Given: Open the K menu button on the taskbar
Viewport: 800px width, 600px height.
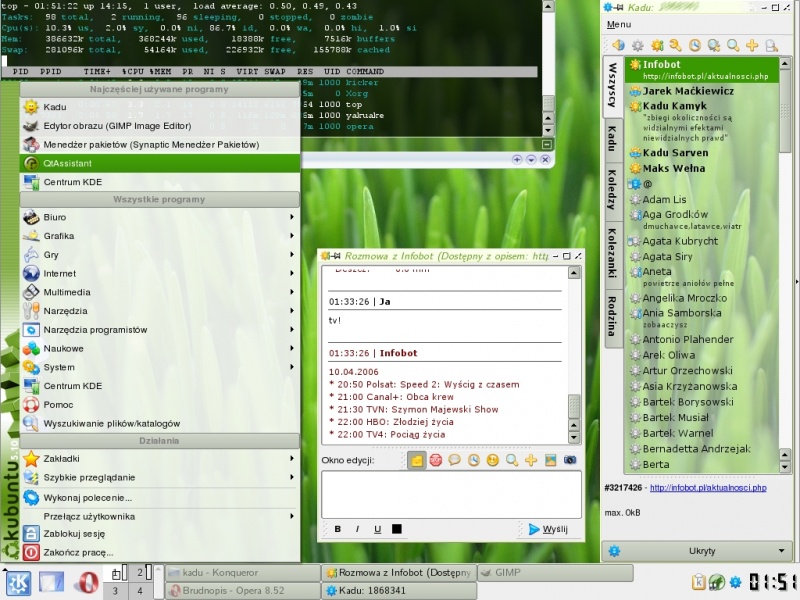Looking at the screenshot, I should coord(18,583).
